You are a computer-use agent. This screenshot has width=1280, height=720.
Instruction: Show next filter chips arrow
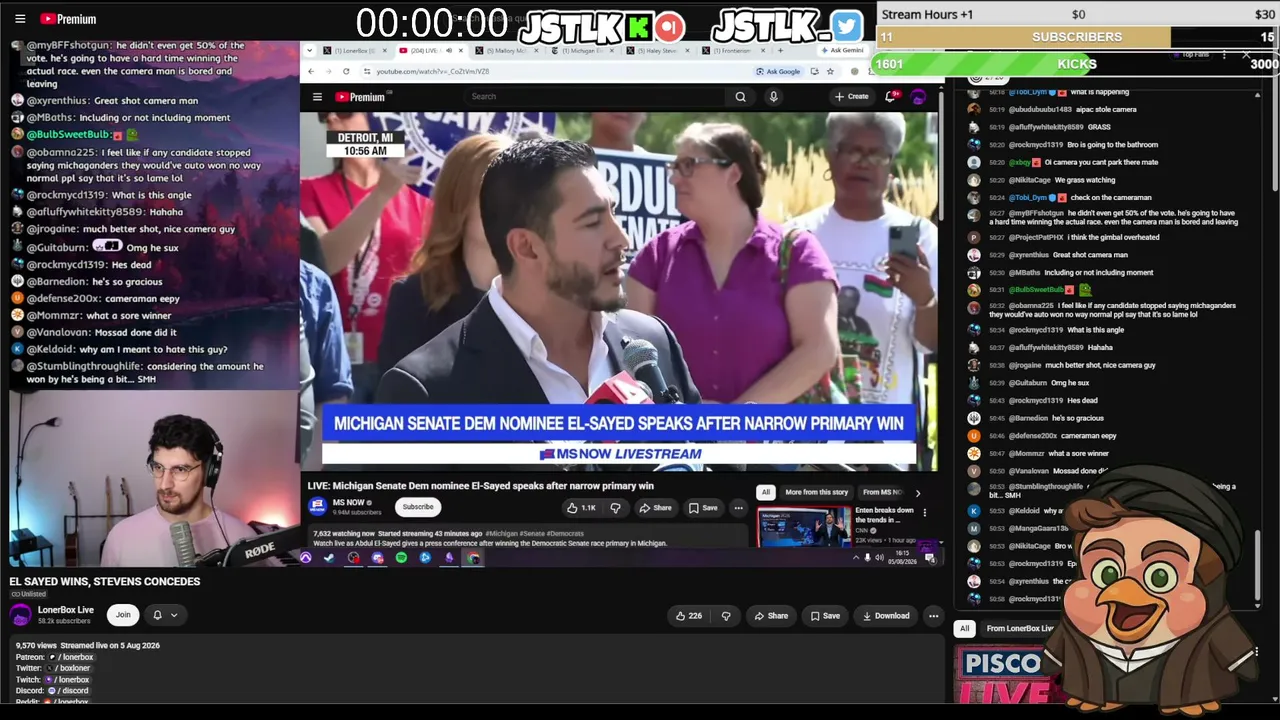tap(918, 492)
